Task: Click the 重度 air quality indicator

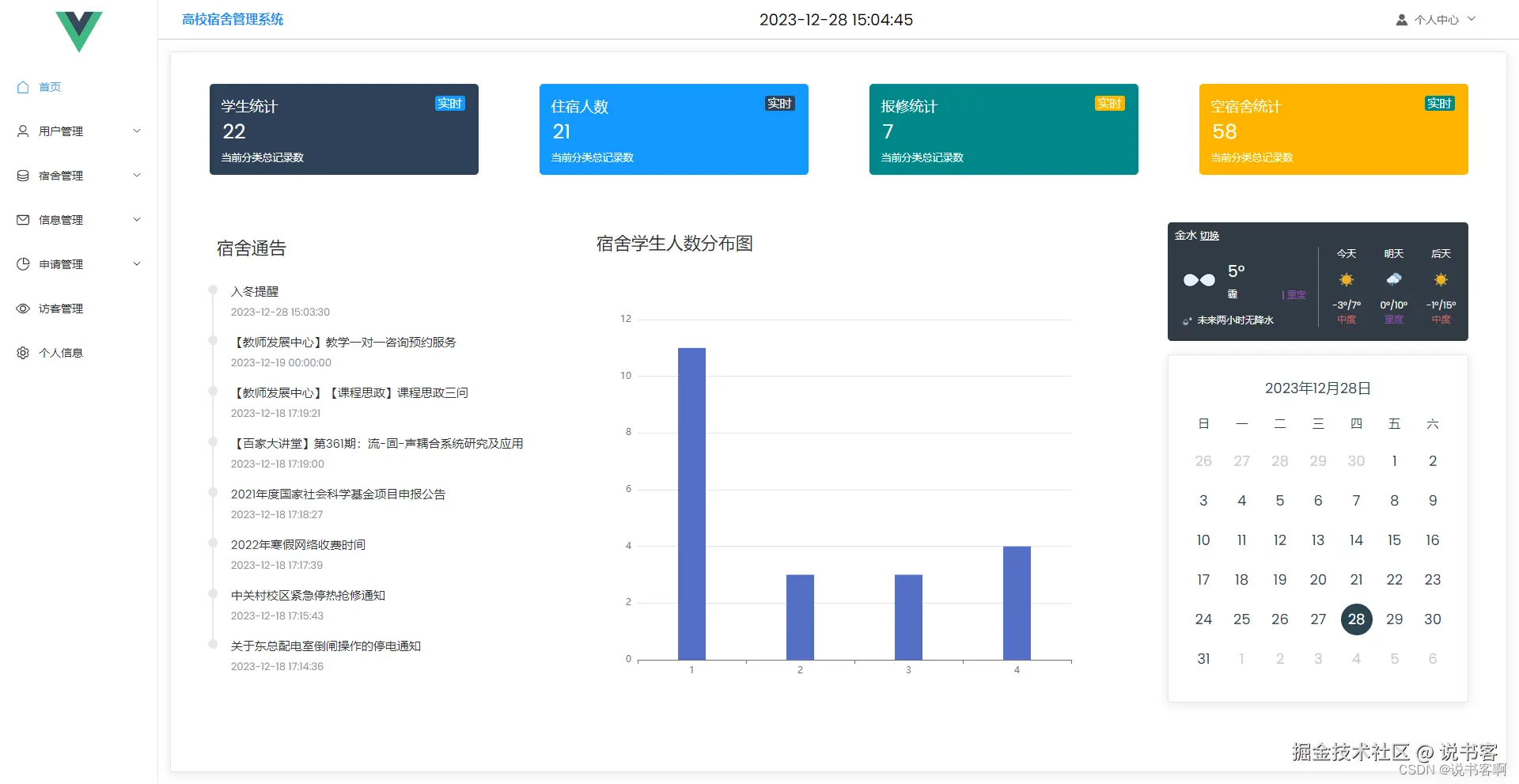Action: point(1294,294)
